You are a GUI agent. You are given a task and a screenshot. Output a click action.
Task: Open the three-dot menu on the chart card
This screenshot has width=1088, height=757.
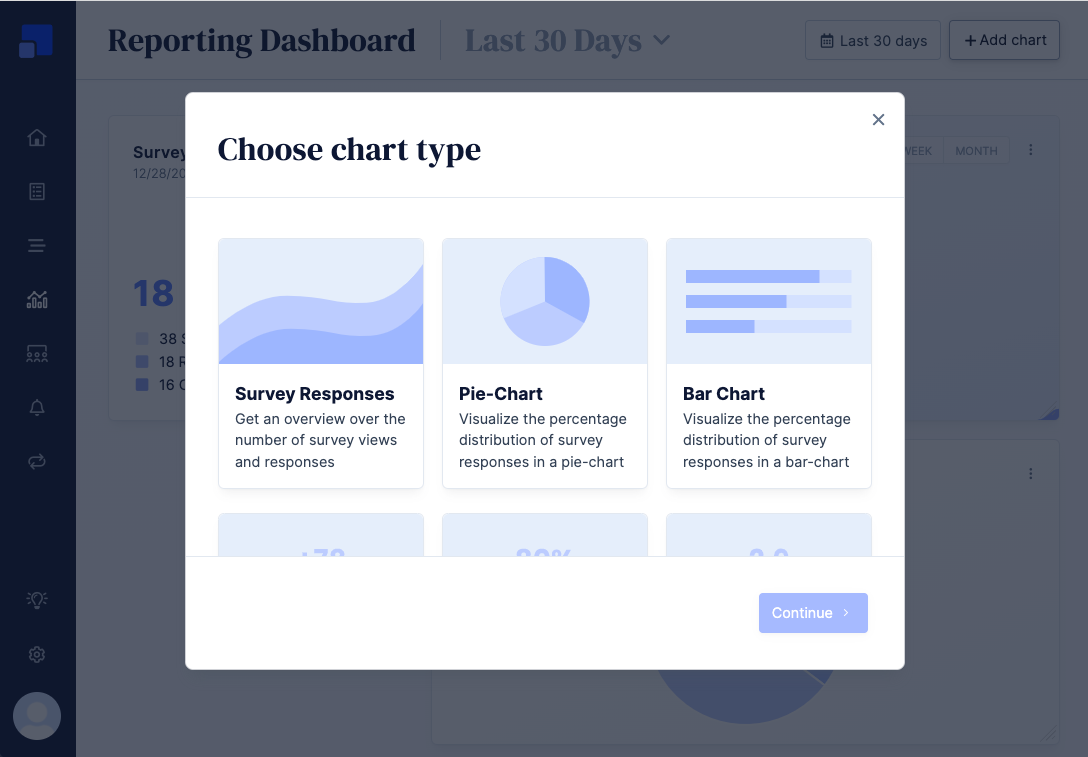point(1031,149)
